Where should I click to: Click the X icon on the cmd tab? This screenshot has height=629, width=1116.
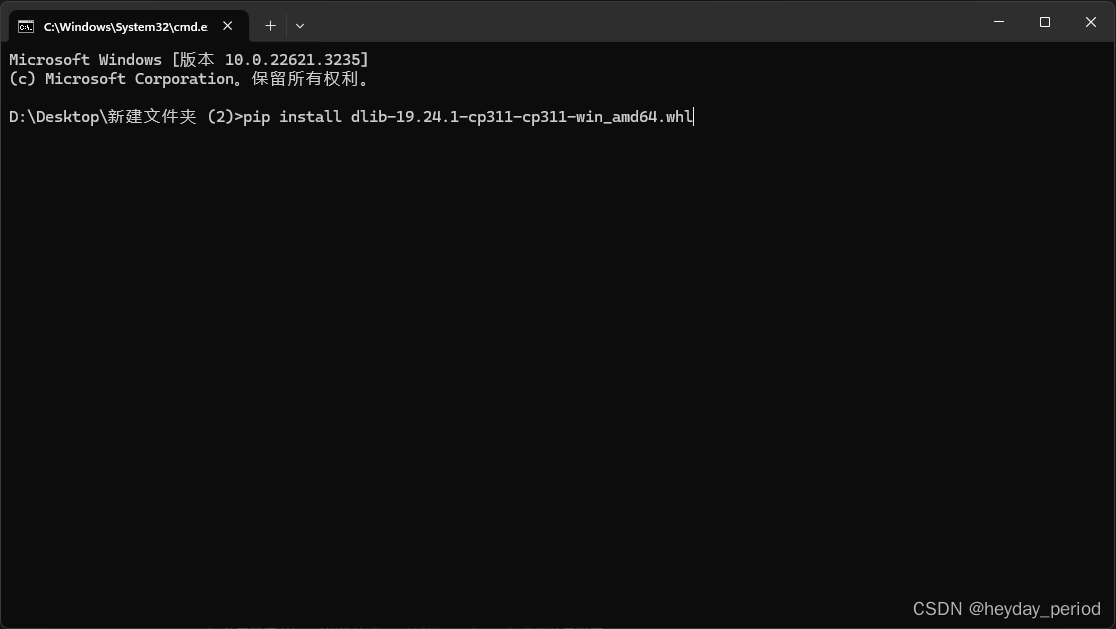click(227, 26)
